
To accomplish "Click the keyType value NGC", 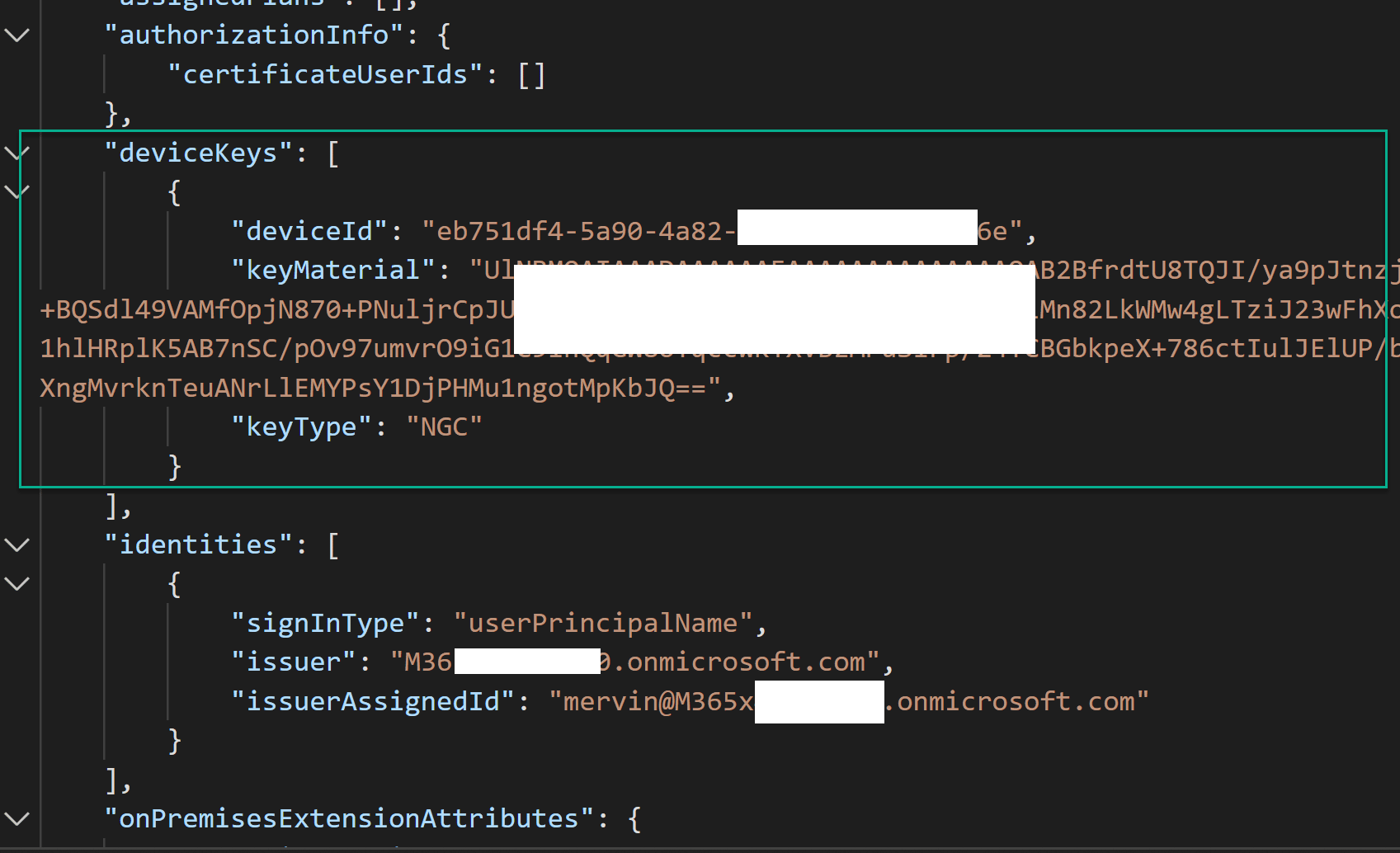I will pyautogui.click(x=444, y=426).
